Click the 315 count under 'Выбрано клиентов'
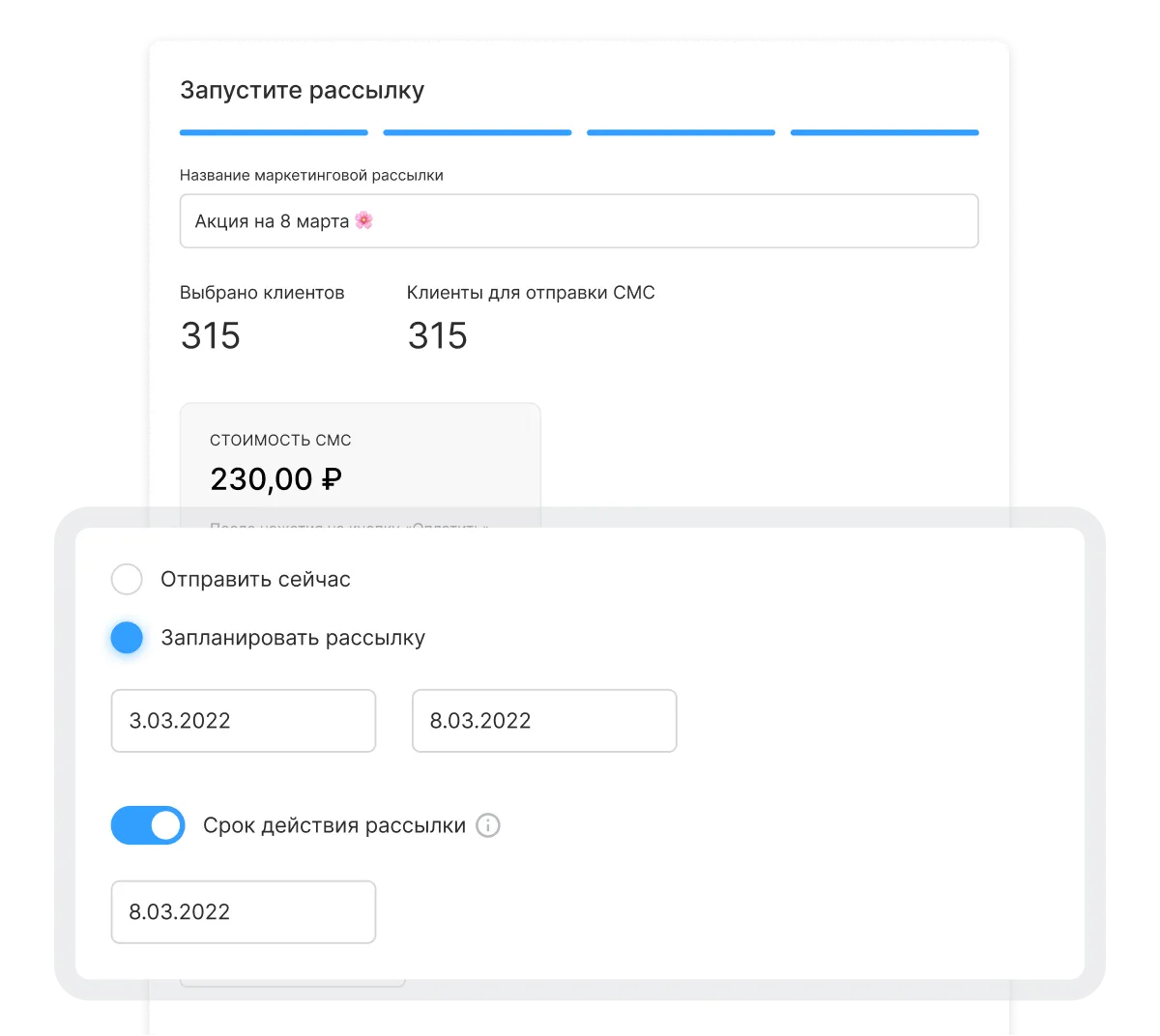Viewport: 1160px width, 1036px height. pos(211,336)
